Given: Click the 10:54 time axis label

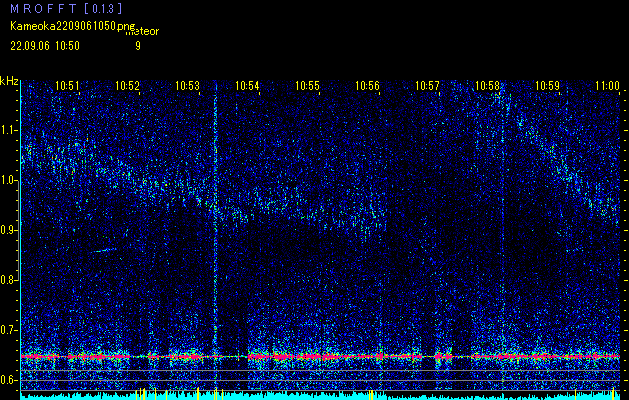Looking at the screenshot, I should (x=247, y=86).
